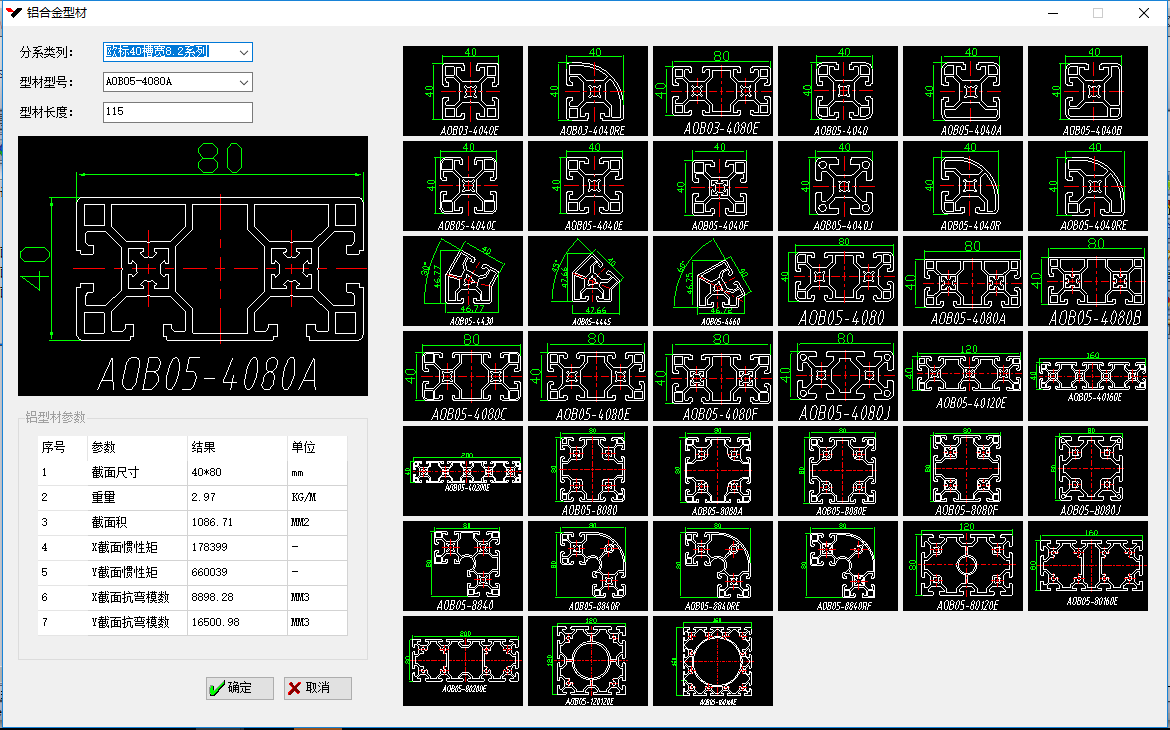Click the 型材长度 length input field

(x=177, y=113)
